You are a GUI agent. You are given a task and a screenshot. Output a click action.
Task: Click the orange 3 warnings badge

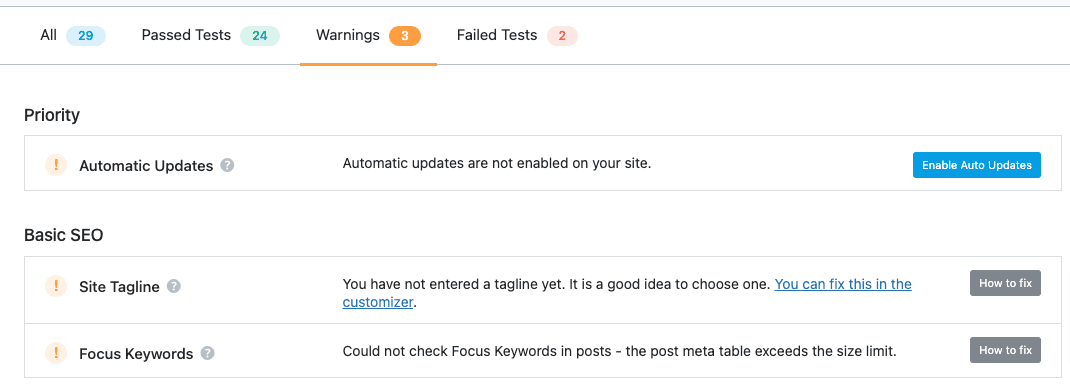[405, 35]
